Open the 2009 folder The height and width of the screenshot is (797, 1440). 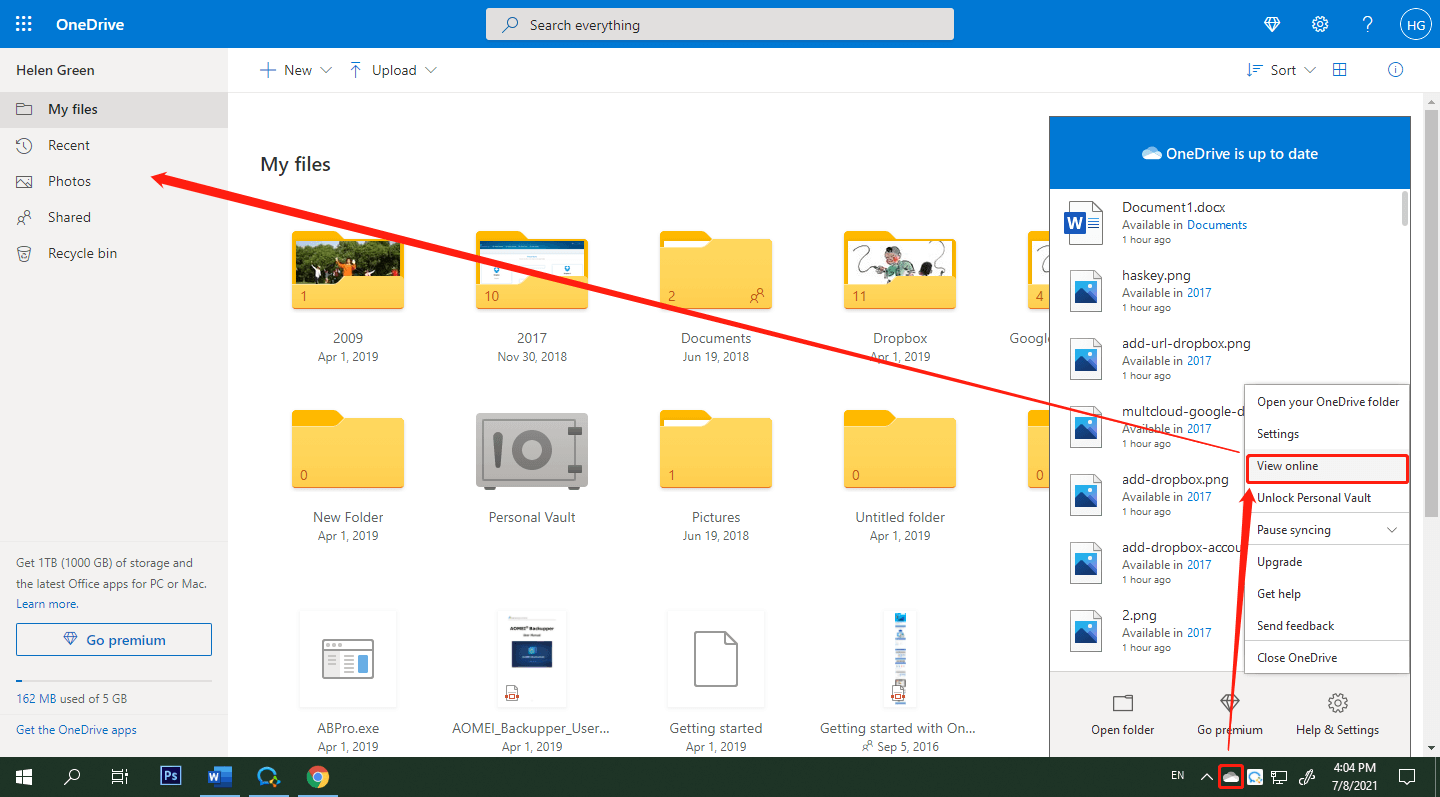[x=348, y=270]
